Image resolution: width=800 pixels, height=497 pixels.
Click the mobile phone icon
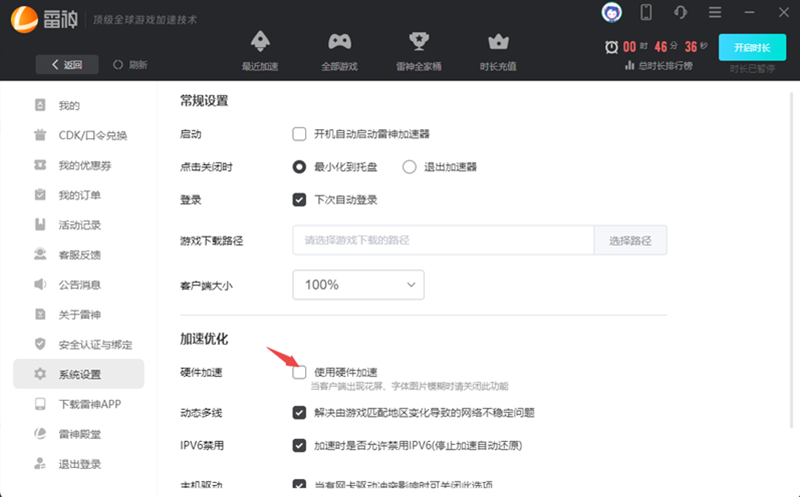point(646,12)
